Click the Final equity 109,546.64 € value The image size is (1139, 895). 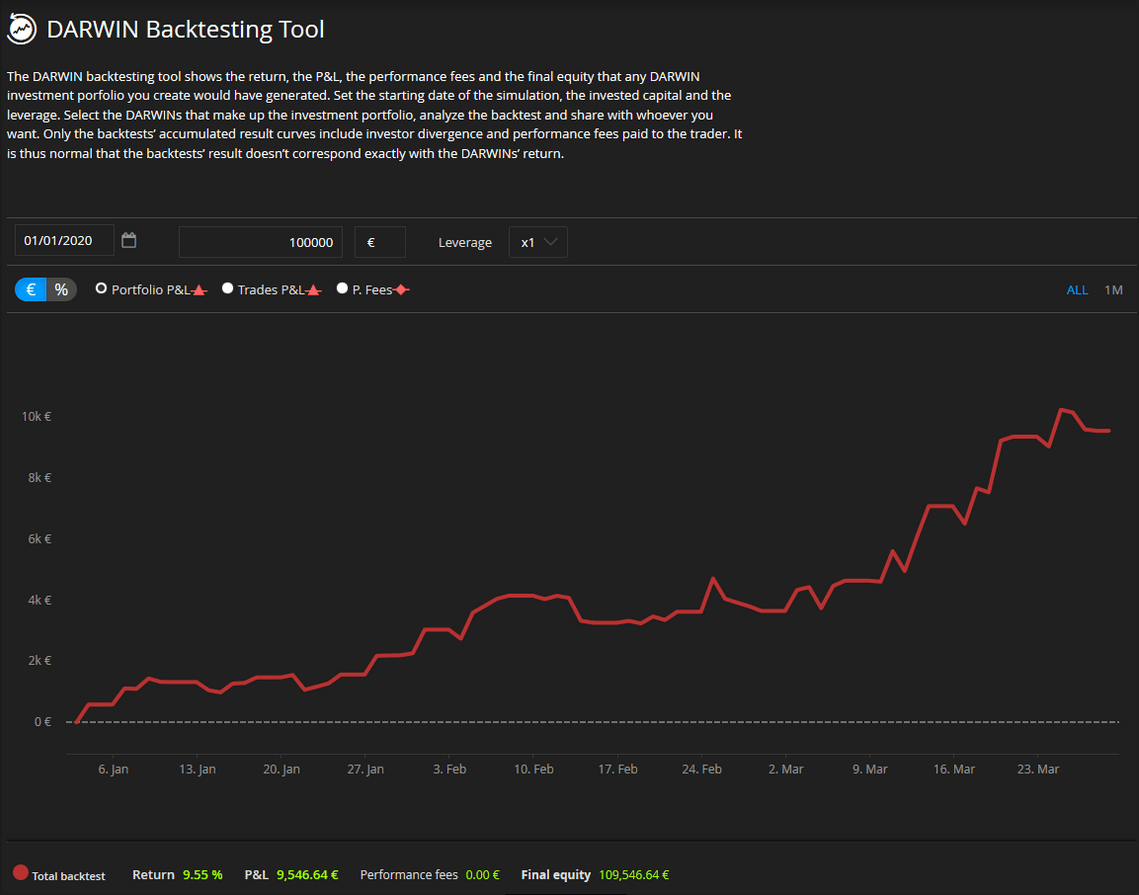point(634,875)
